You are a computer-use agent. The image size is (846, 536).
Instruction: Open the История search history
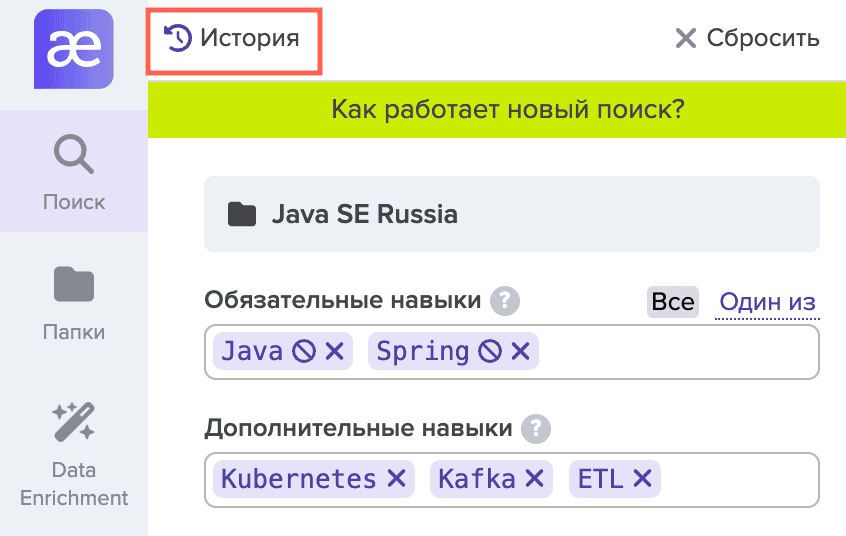pyautogui.click(x=233, y=39)
